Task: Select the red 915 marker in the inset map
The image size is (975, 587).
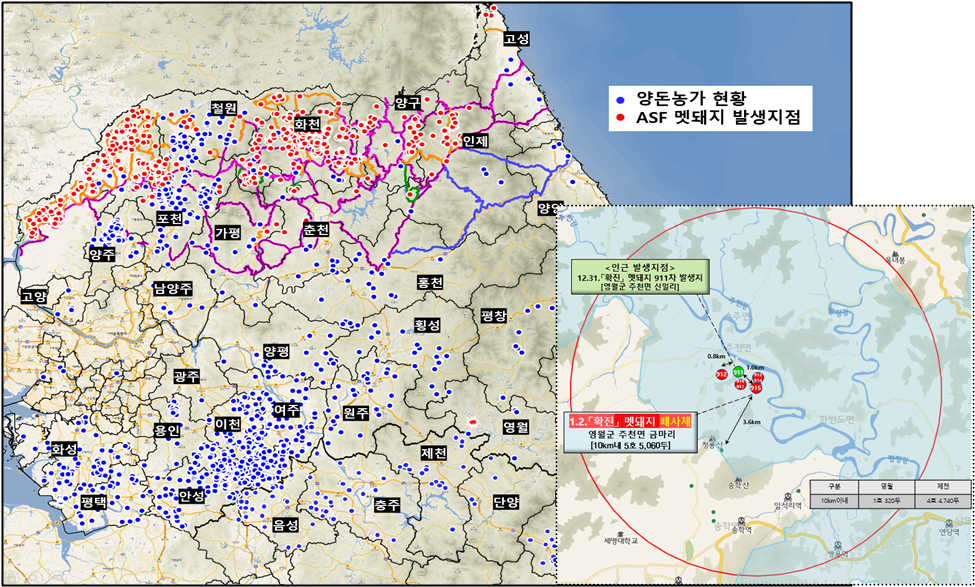Action: point(757,388)
